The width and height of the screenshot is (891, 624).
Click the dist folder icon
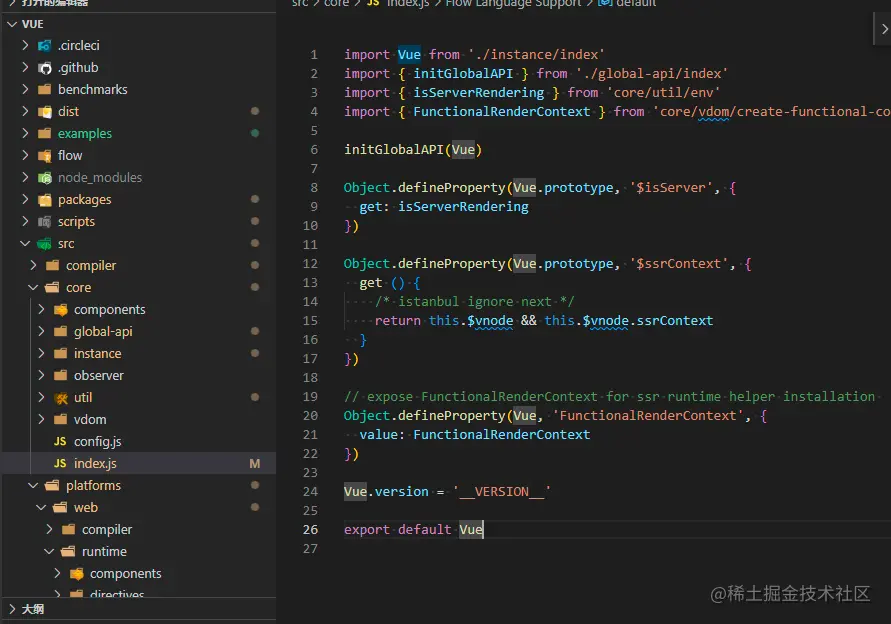tap(44, 112)
